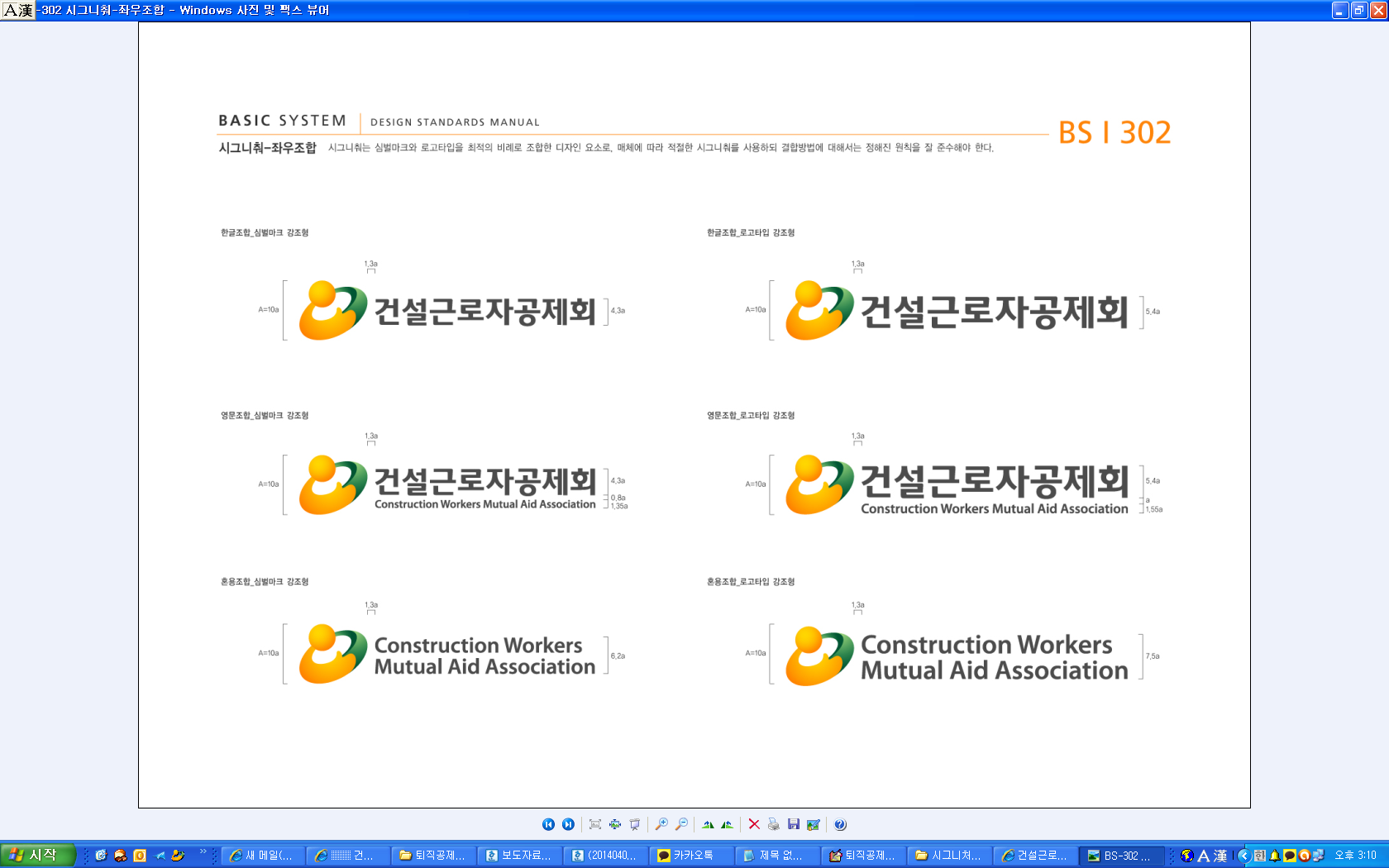Click the Best Fit view icon

click(595, 824)
